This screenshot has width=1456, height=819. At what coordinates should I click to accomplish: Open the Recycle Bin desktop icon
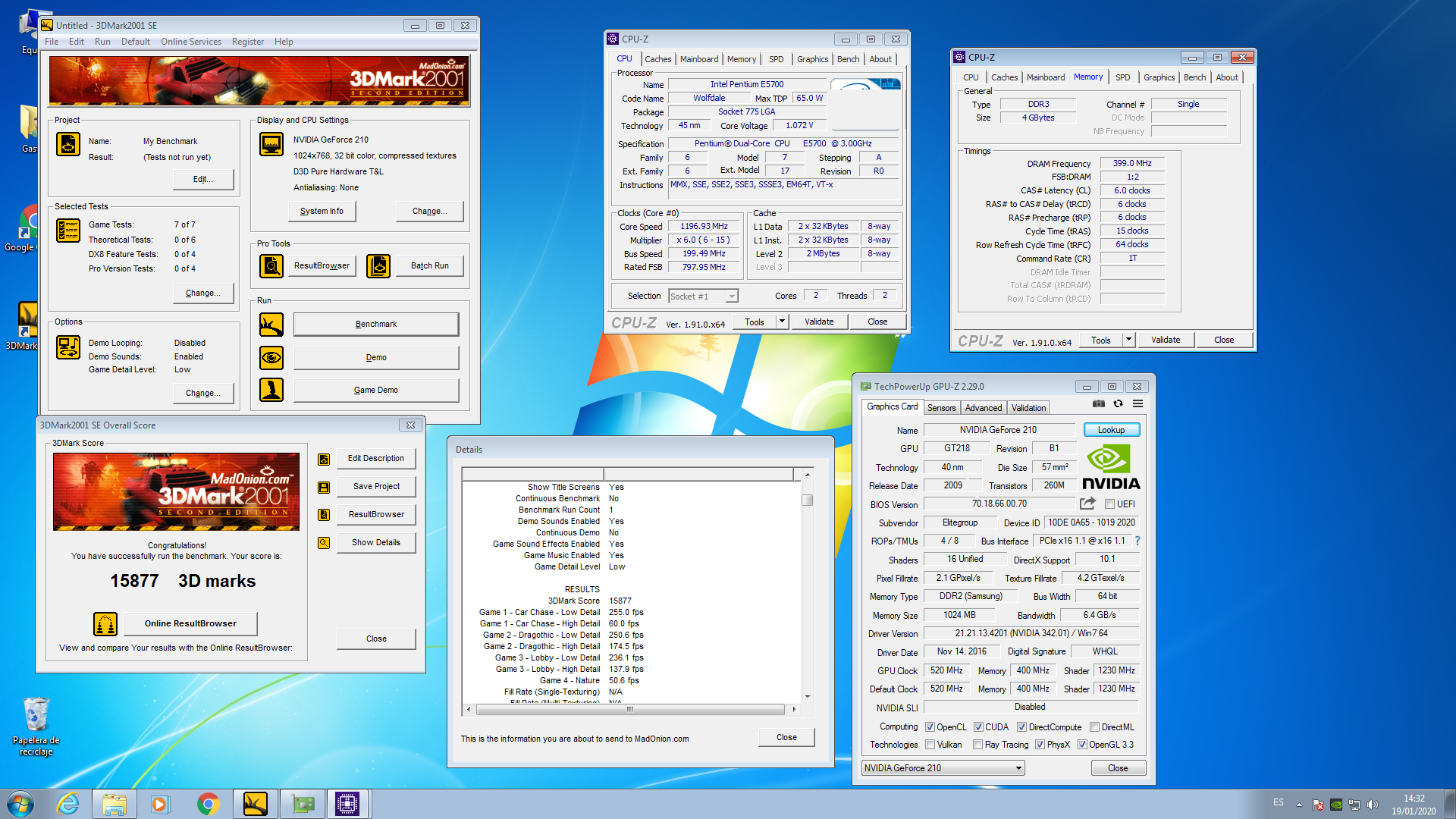(36, 726)
